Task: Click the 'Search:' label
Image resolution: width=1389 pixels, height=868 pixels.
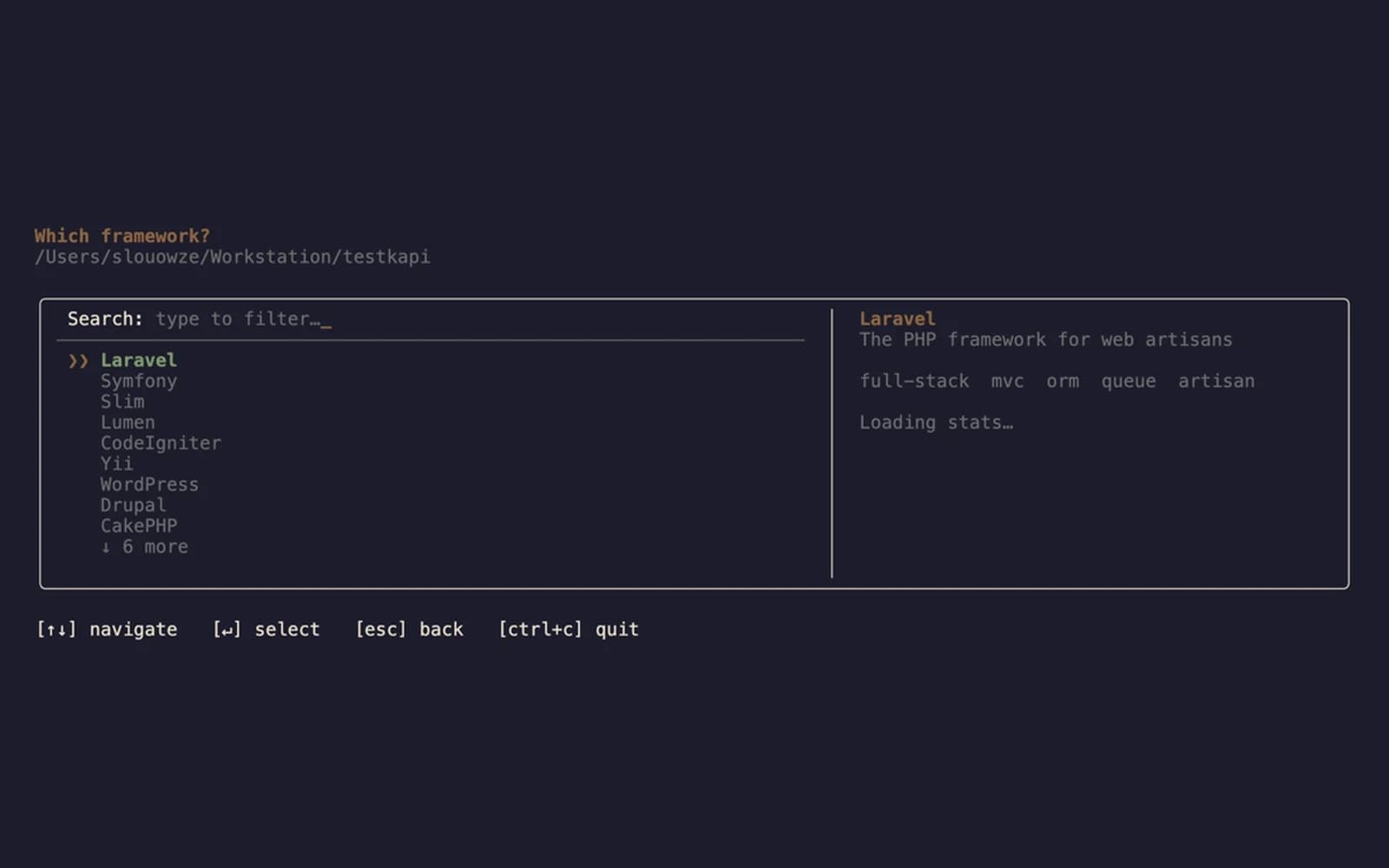Action: tap(105, 319)
